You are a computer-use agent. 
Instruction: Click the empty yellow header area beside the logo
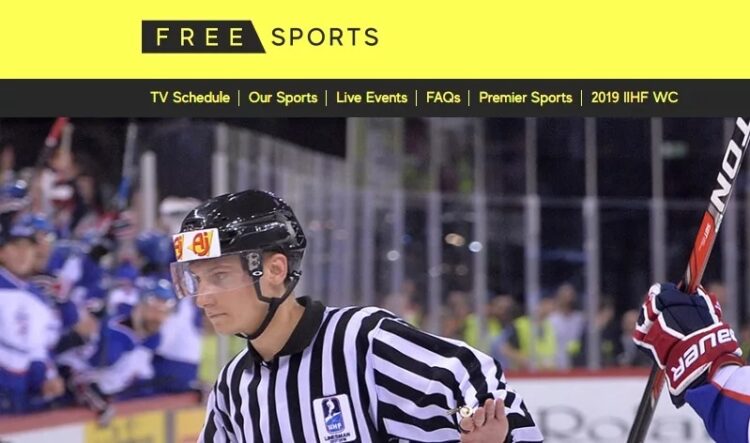click(x=564, y=38)
